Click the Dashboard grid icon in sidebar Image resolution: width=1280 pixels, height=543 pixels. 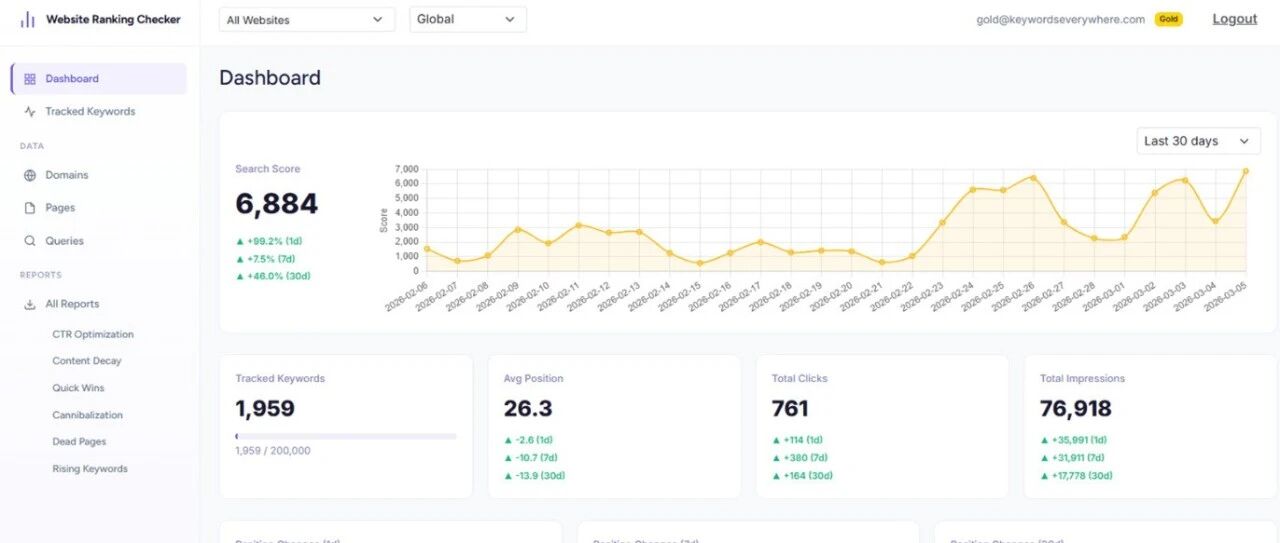click(30, 79)
